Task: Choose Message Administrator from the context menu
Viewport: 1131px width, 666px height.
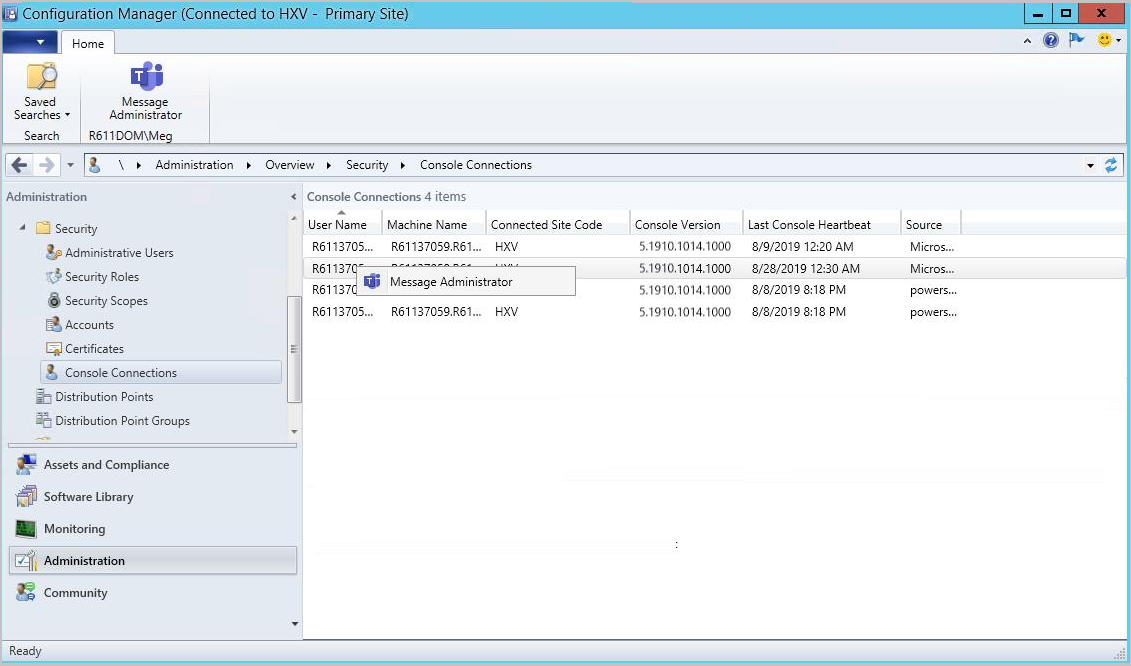Action: pos(466,281)
